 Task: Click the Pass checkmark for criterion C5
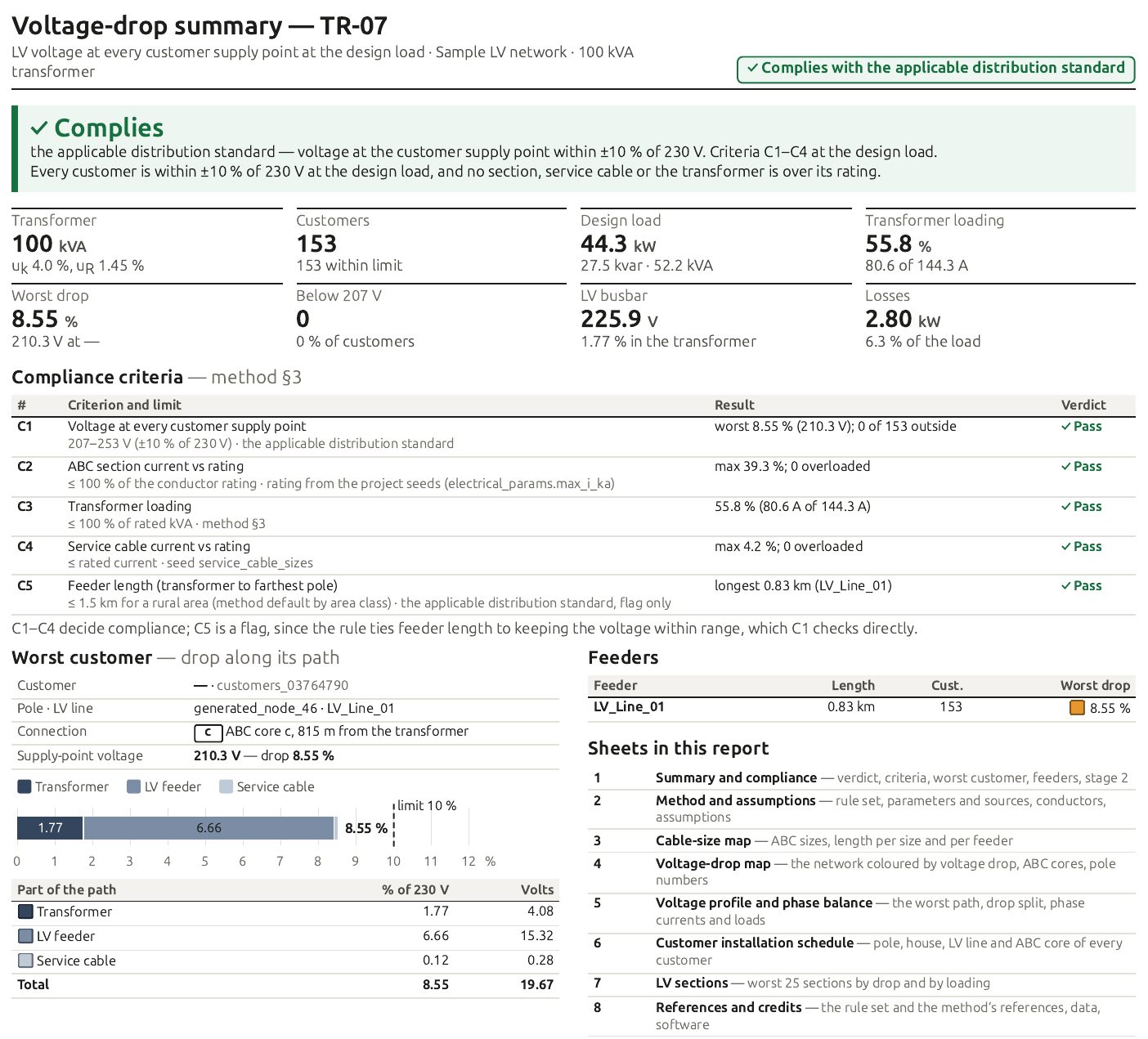1066,586
